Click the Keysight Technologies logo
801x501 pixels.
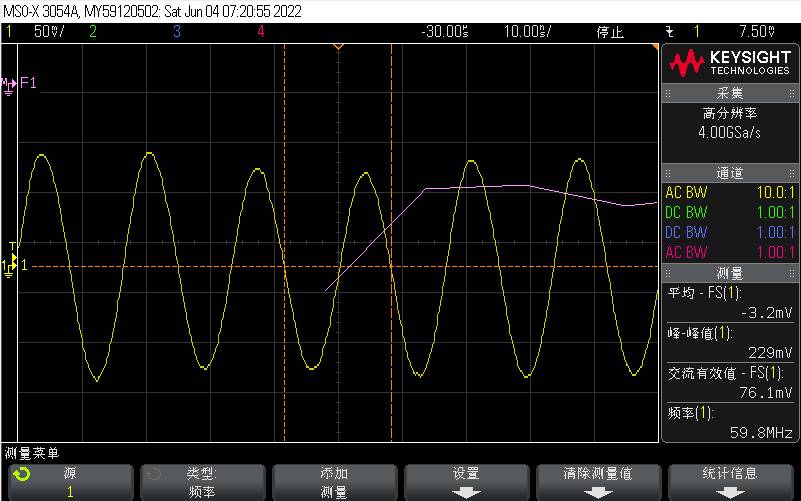(730, 64)
